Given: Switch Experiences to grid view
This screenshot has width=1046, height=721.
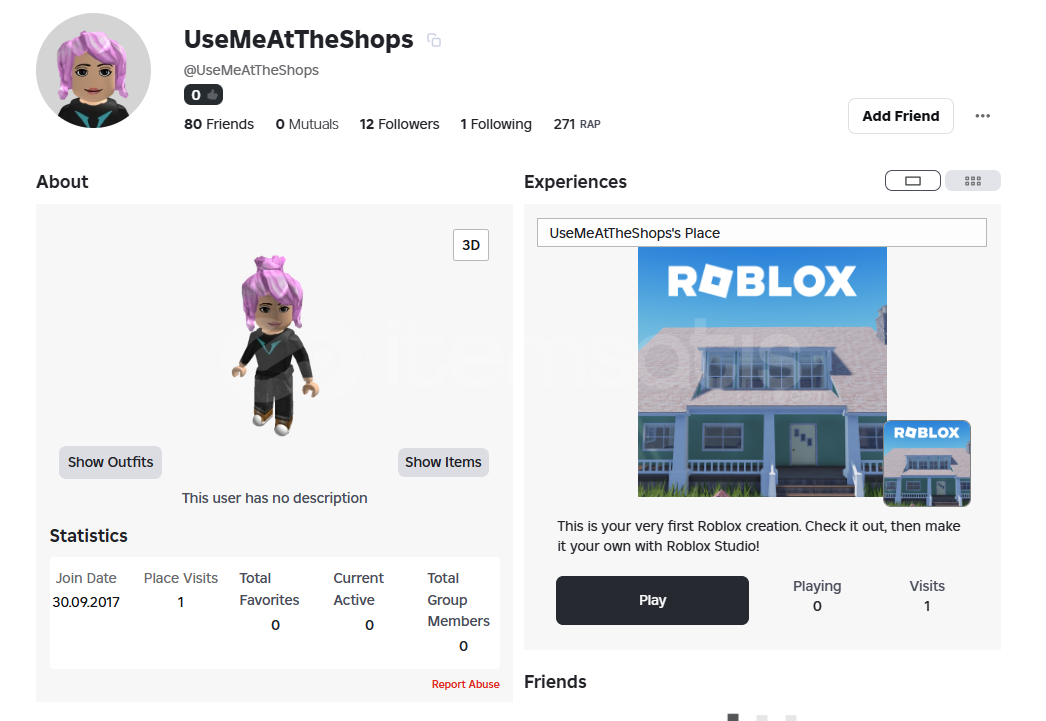Looking at the screenshot, I should (973, 181).
